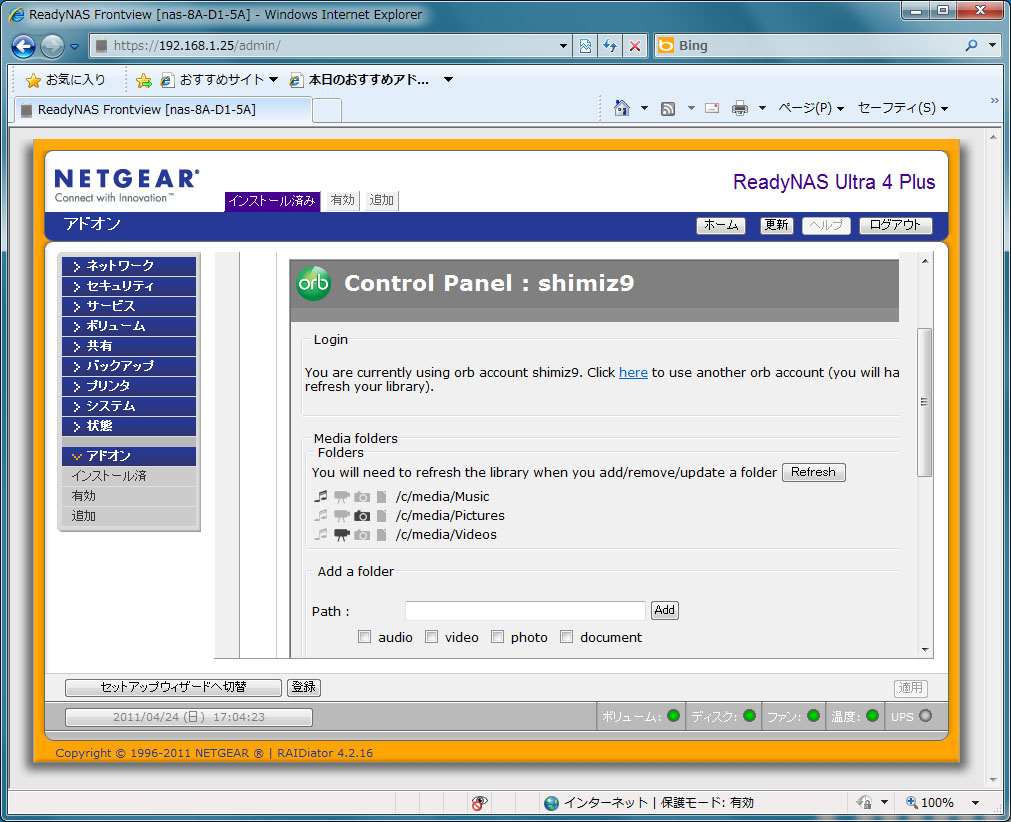Click the music note icon for /c/media/Music
Image resolution: width=1011 pixels, height=822 pixels.
(321, 497)
